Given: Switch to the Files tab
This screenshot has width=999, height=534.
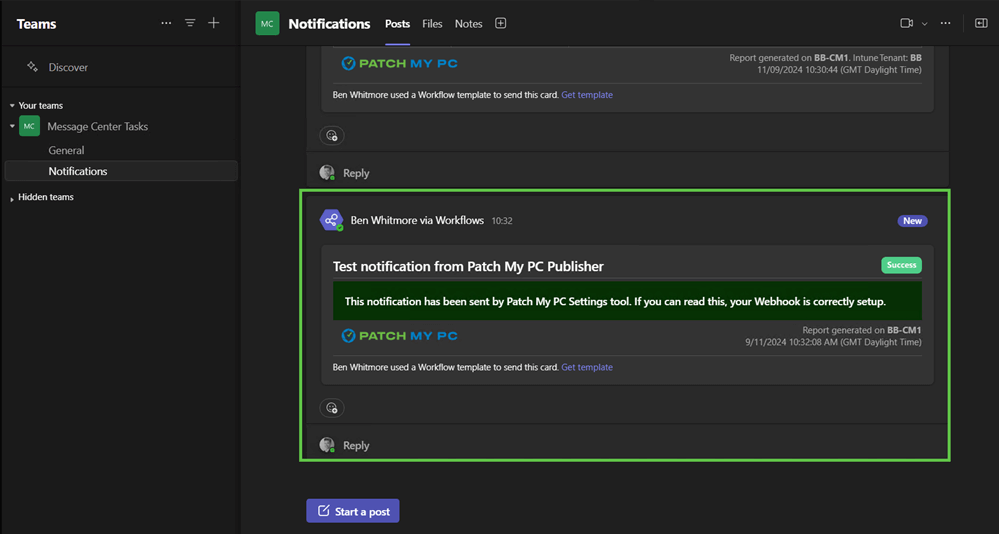Looking at the screenshot, I should coord(432,24).
